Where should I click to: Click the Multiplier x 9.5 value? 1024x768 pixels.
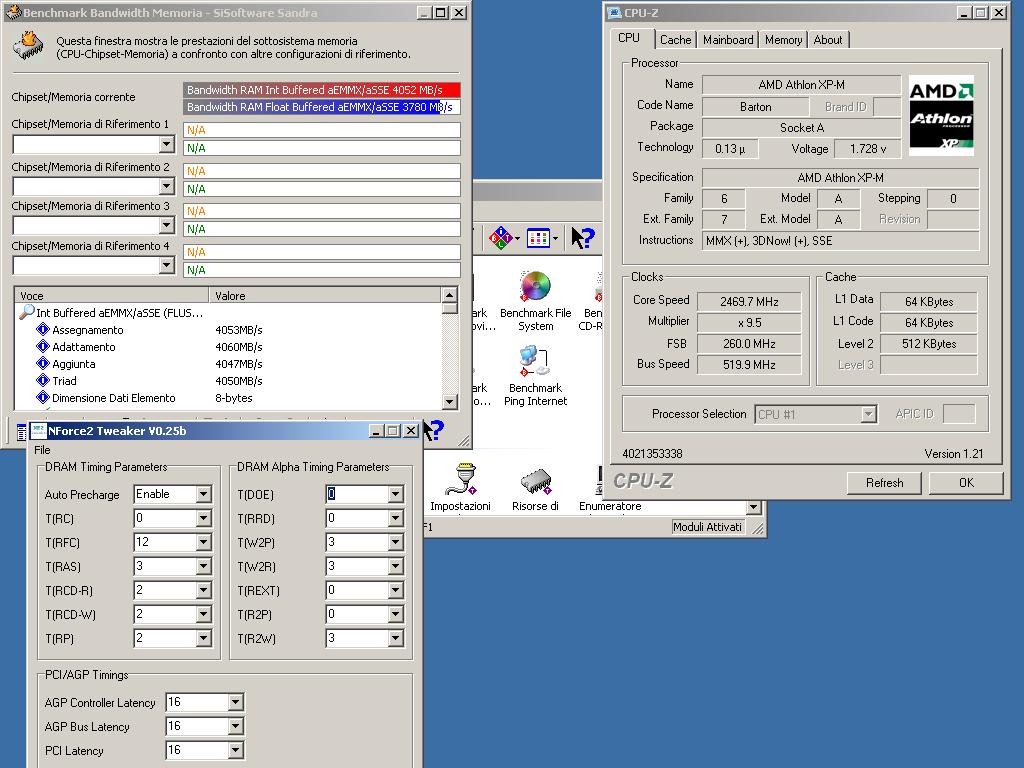(749, 323)
